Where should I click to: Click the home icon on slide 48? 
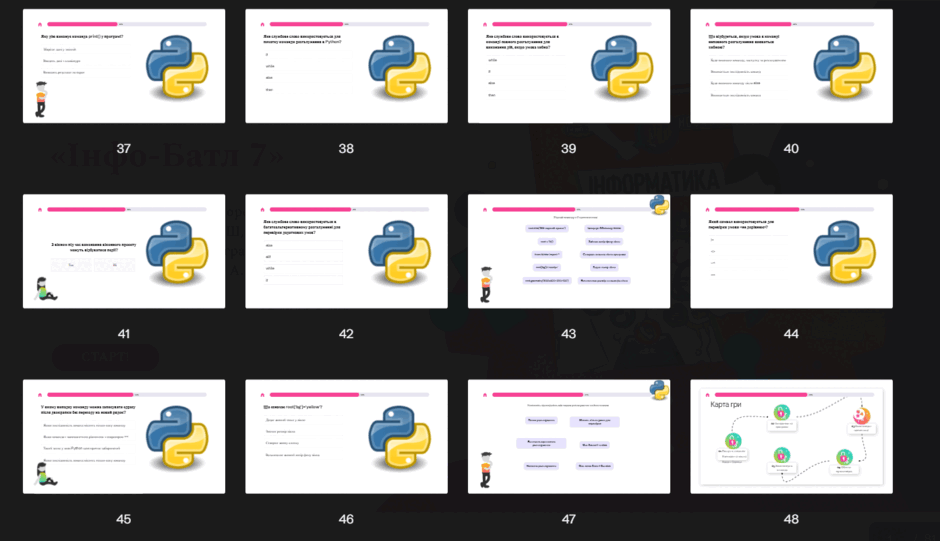coord(707,395)
